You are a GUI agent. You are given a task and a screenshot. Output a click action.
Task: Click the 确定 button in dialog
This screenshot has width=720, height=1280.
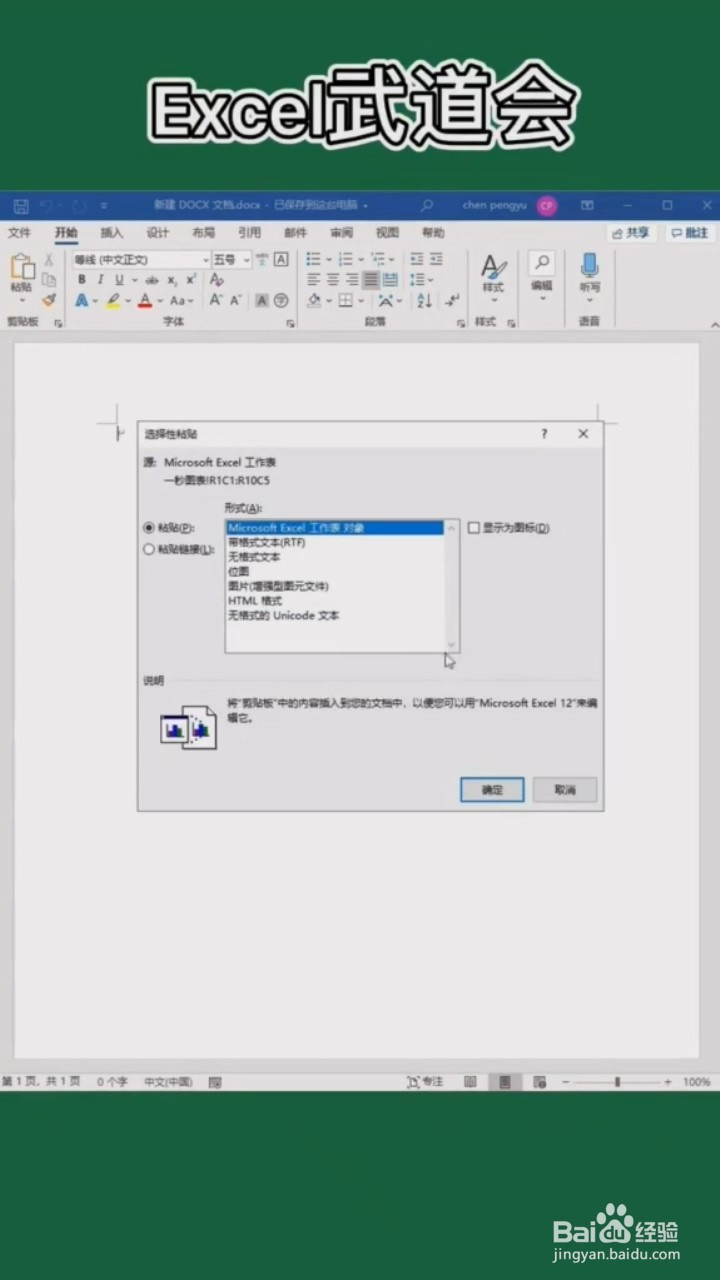492,790
